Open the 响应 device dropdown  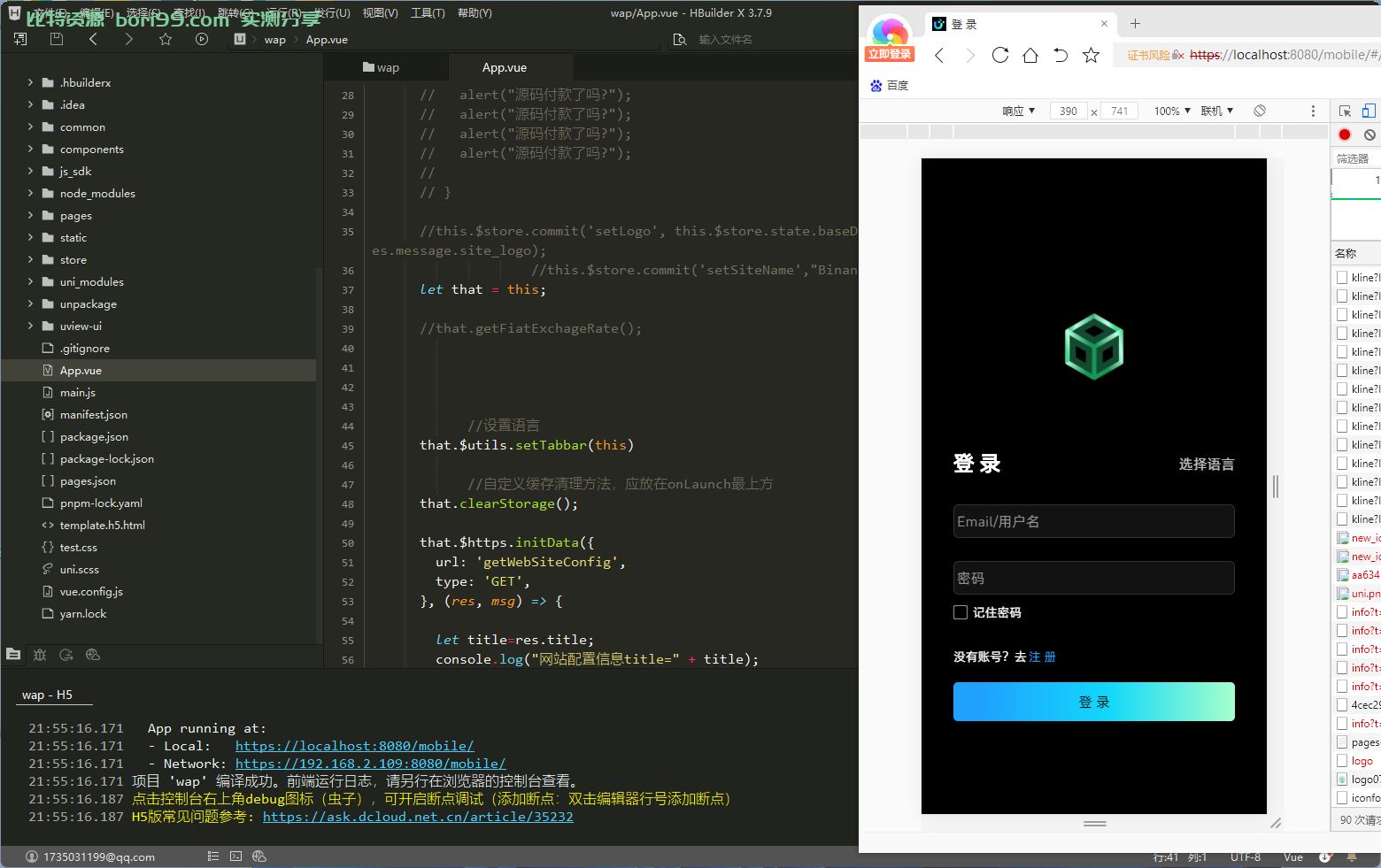1019,111
